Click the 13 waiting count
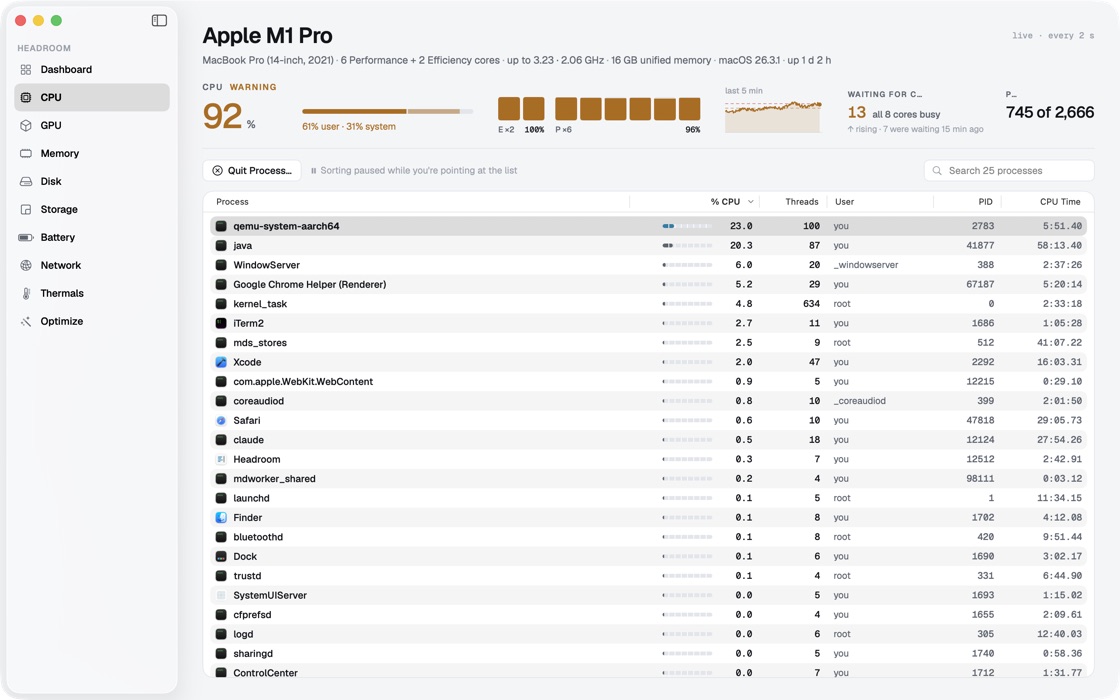1120x700 pixels. tap(856, 113)
